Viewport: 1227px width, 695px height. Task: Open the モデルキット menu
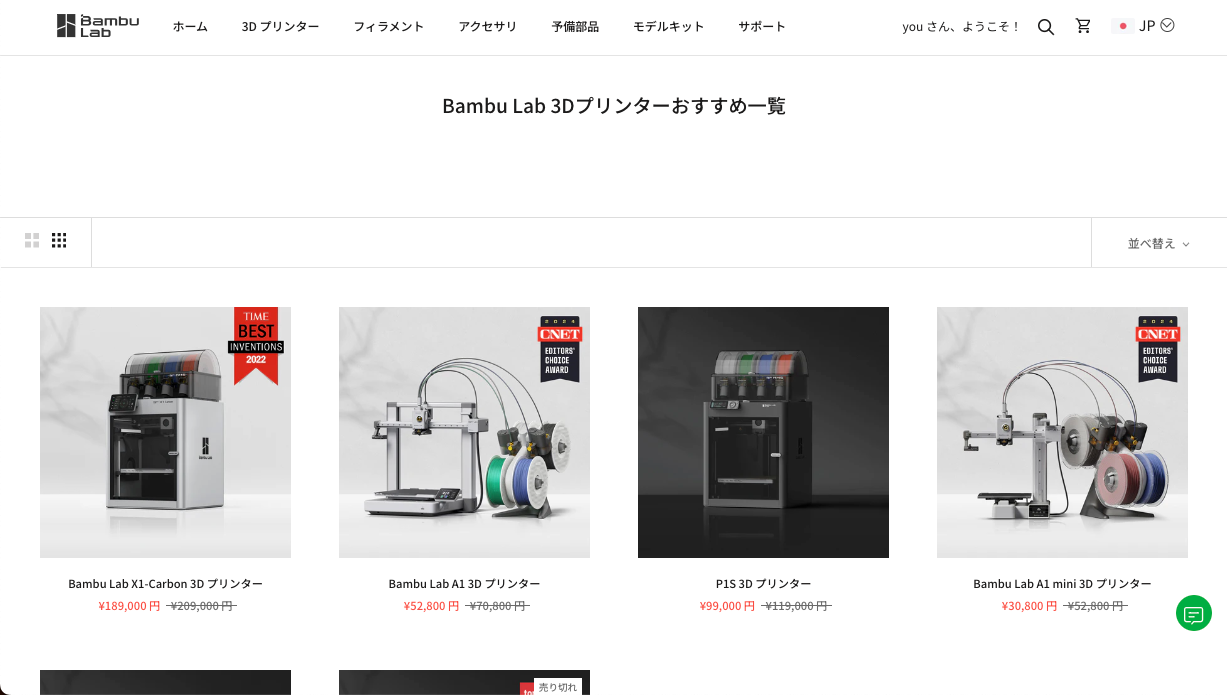pos(668,27)
